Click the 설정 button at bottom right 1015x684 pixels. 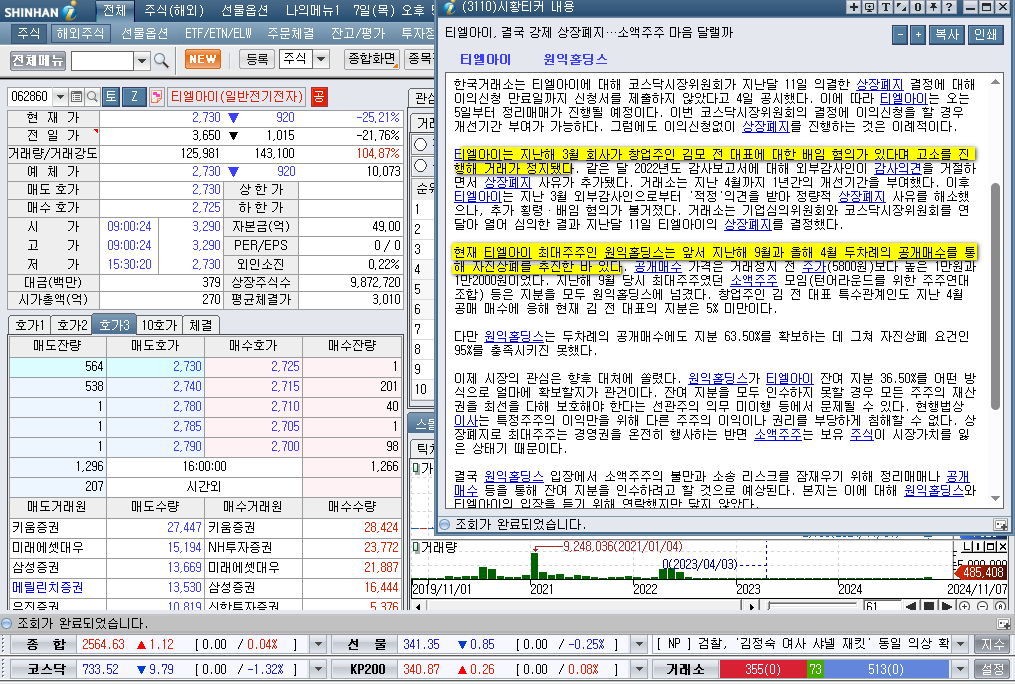click(x=992, y=669)
